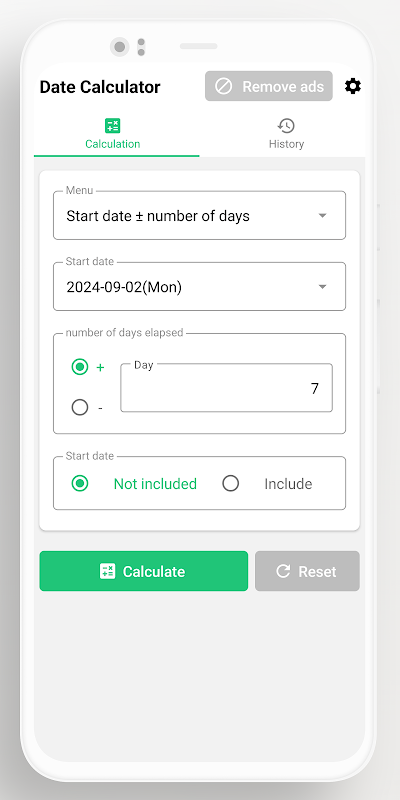This screenshot has width=400, height=800.
Task: Click the Remove ads button
Action: click(269, 86)
